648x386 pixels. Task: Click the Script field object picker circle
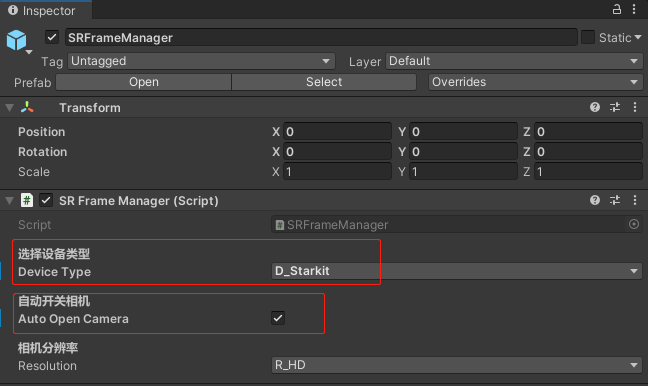tap(634, 224)
